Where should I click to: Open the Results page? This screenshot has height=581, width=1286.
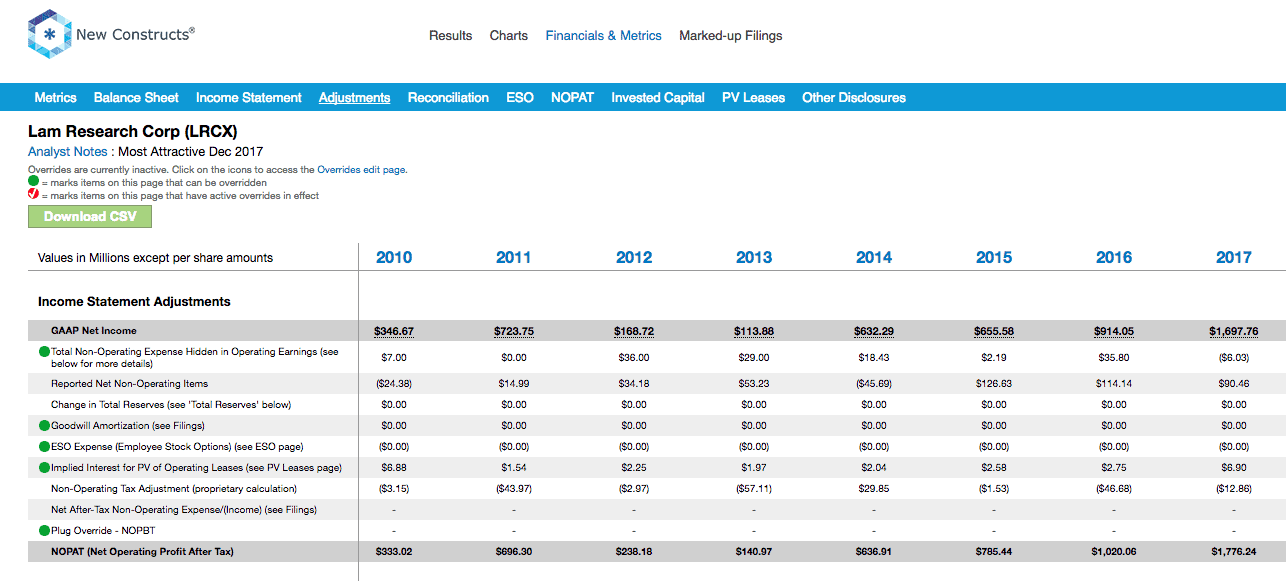(450, 35)
